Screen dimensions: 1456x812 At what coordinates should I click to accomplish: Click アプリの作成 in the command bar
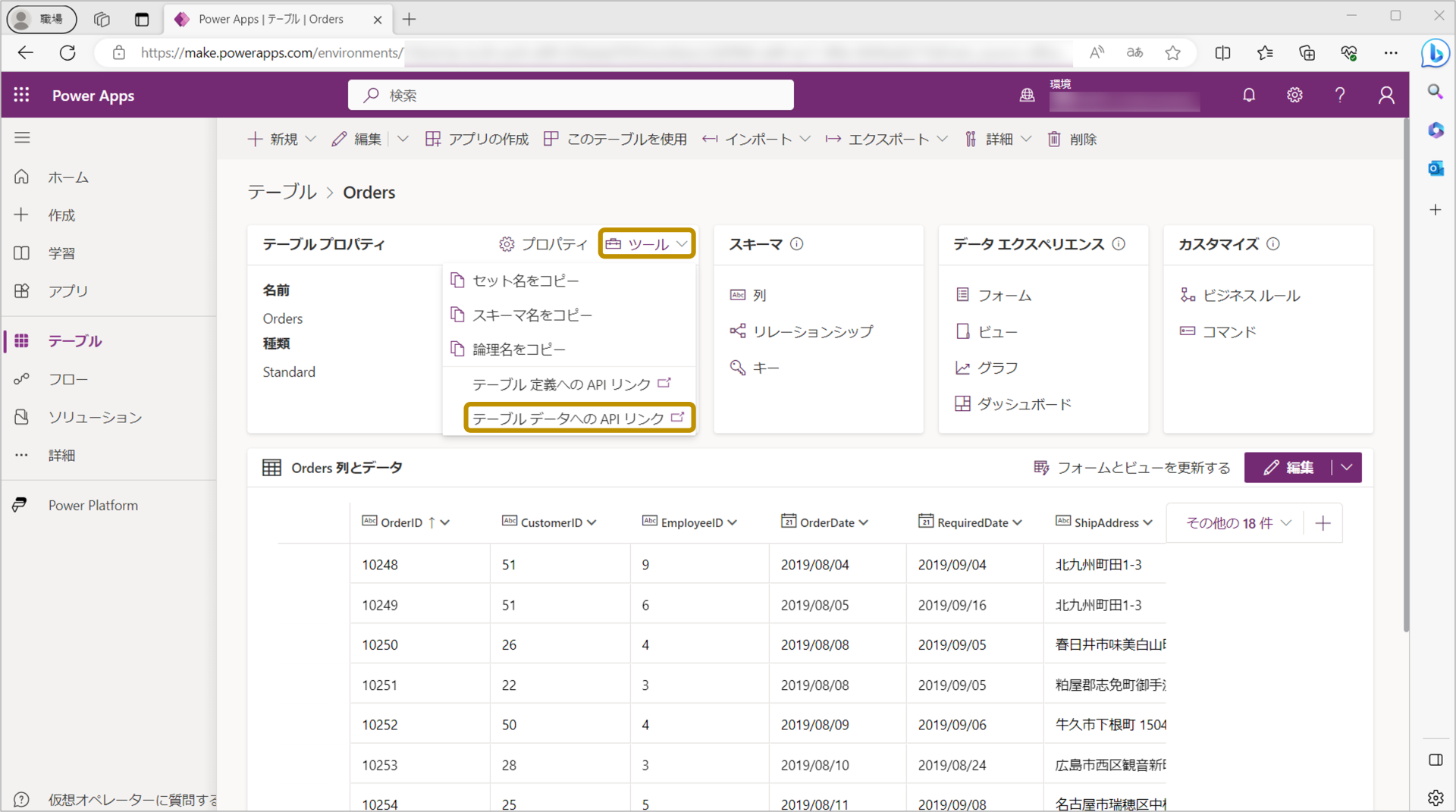(477, 139)
